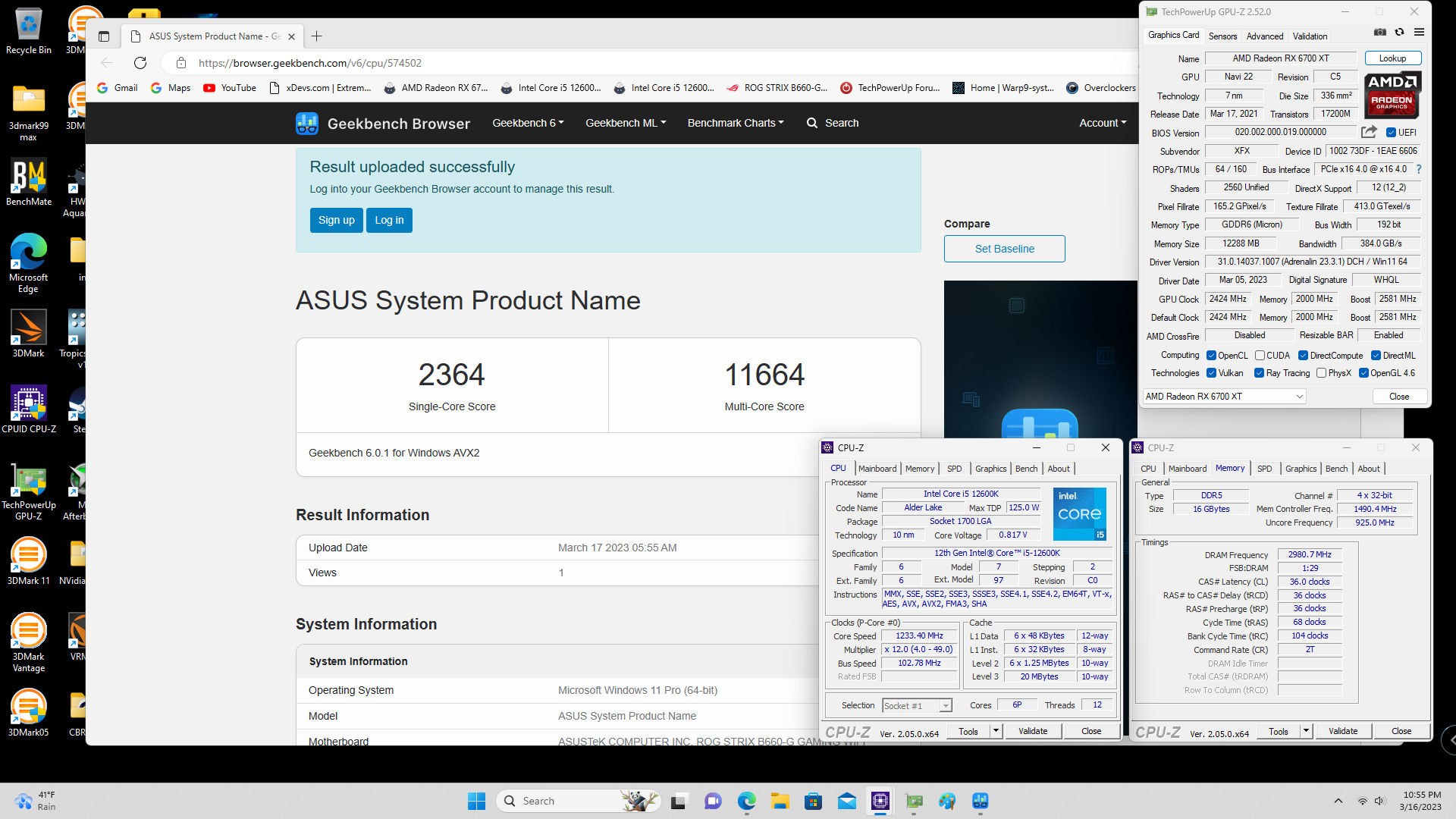Open the Socket #1 selection dropdown in CPU-Z
Viewport: 1456px width, 819px height.
pyautogui.click(x=917, y=706)
